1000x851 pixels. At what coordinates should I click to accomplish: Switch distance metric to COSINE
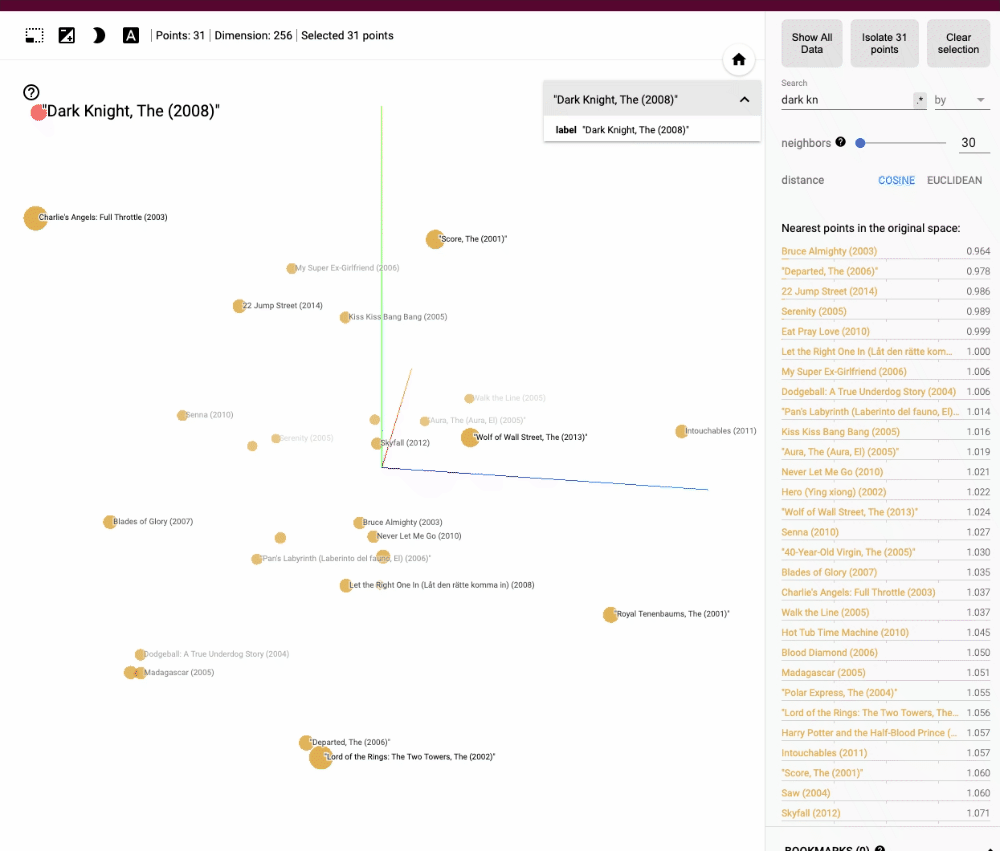pyautogui.click(x=896, y=181)
